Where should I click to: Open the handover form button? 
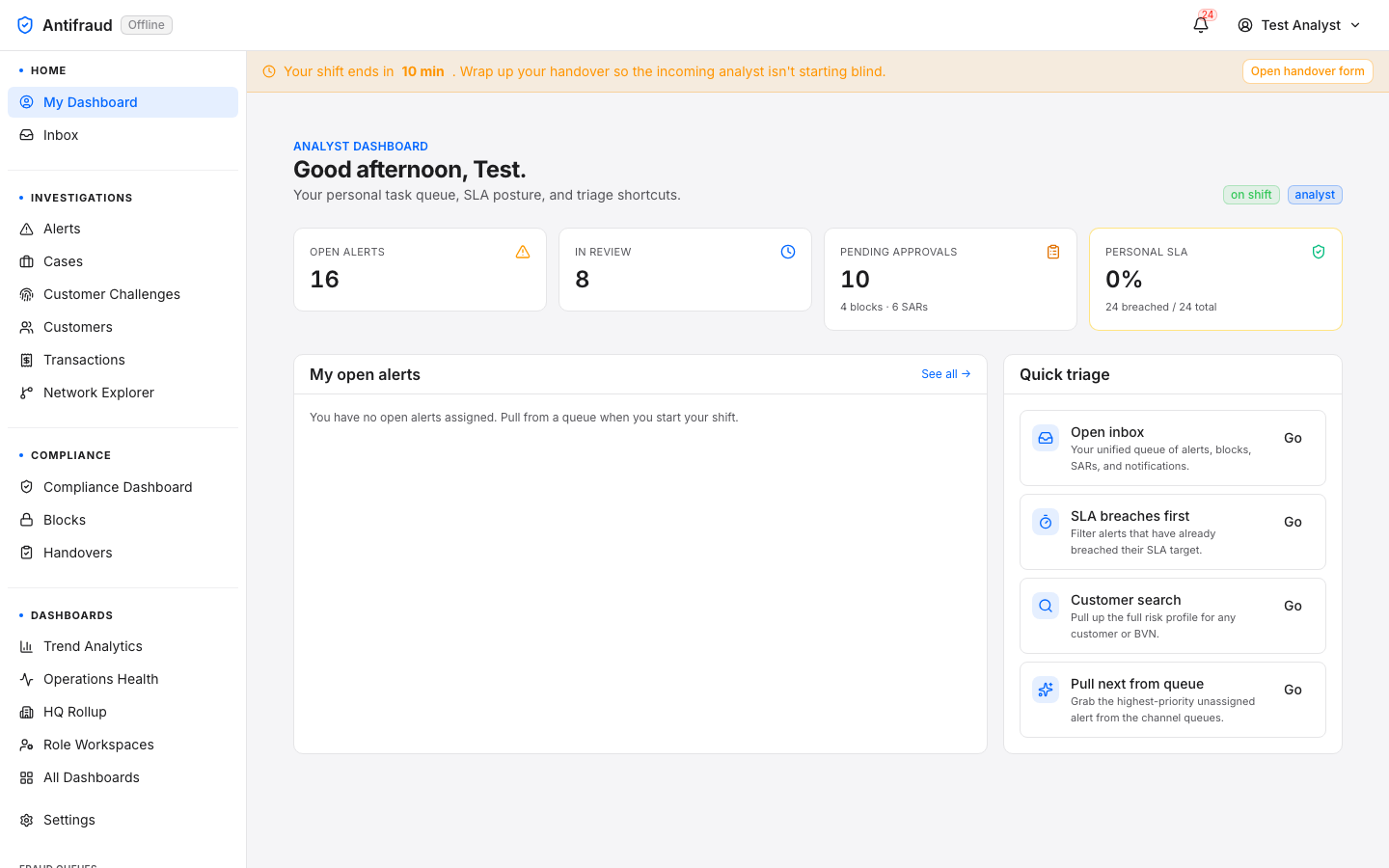pyautogui.click(x=1307, y=71)
